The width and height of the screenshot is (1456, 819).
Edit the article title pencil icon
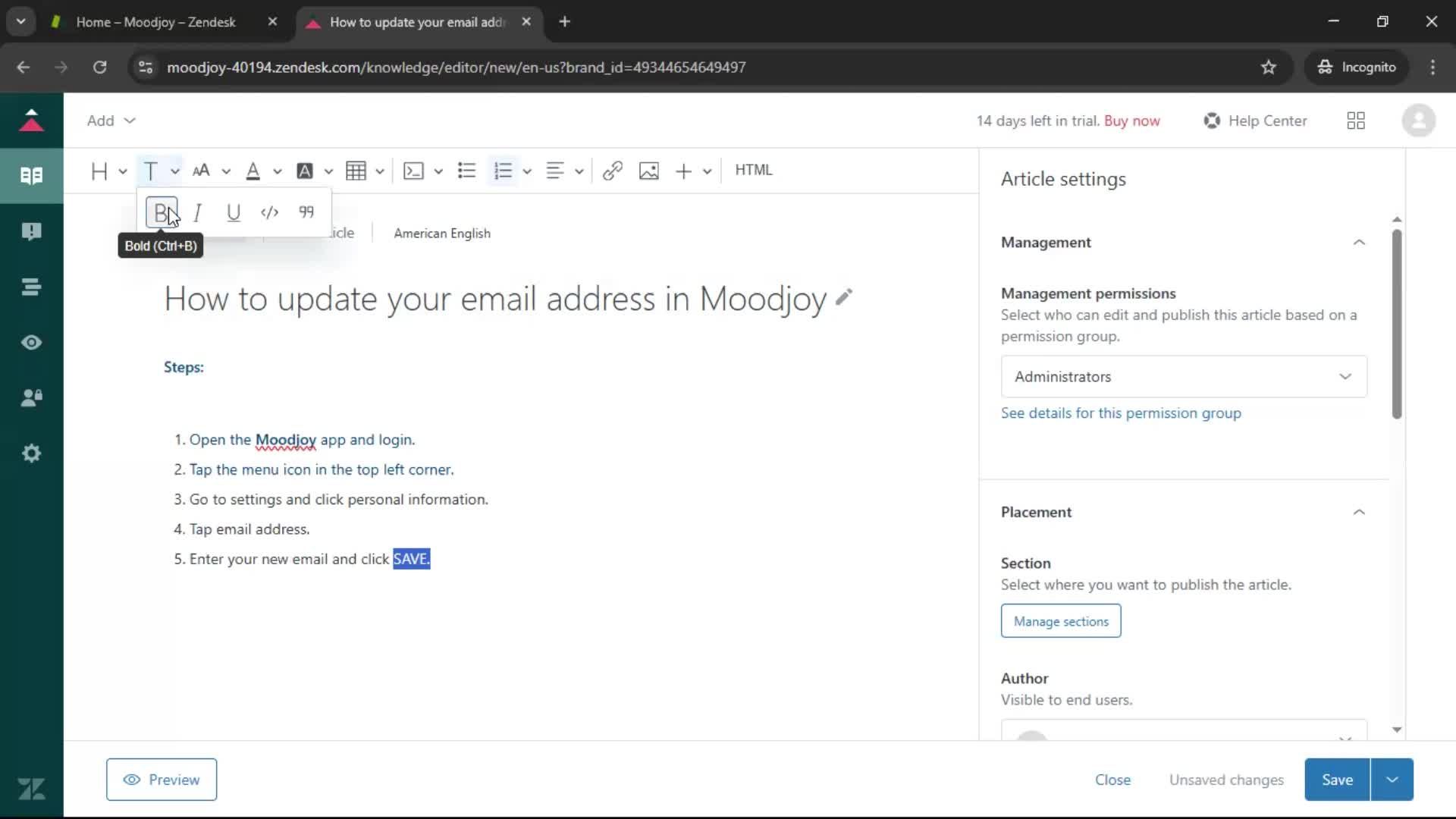pyautogui.click(x=844, y=297)
